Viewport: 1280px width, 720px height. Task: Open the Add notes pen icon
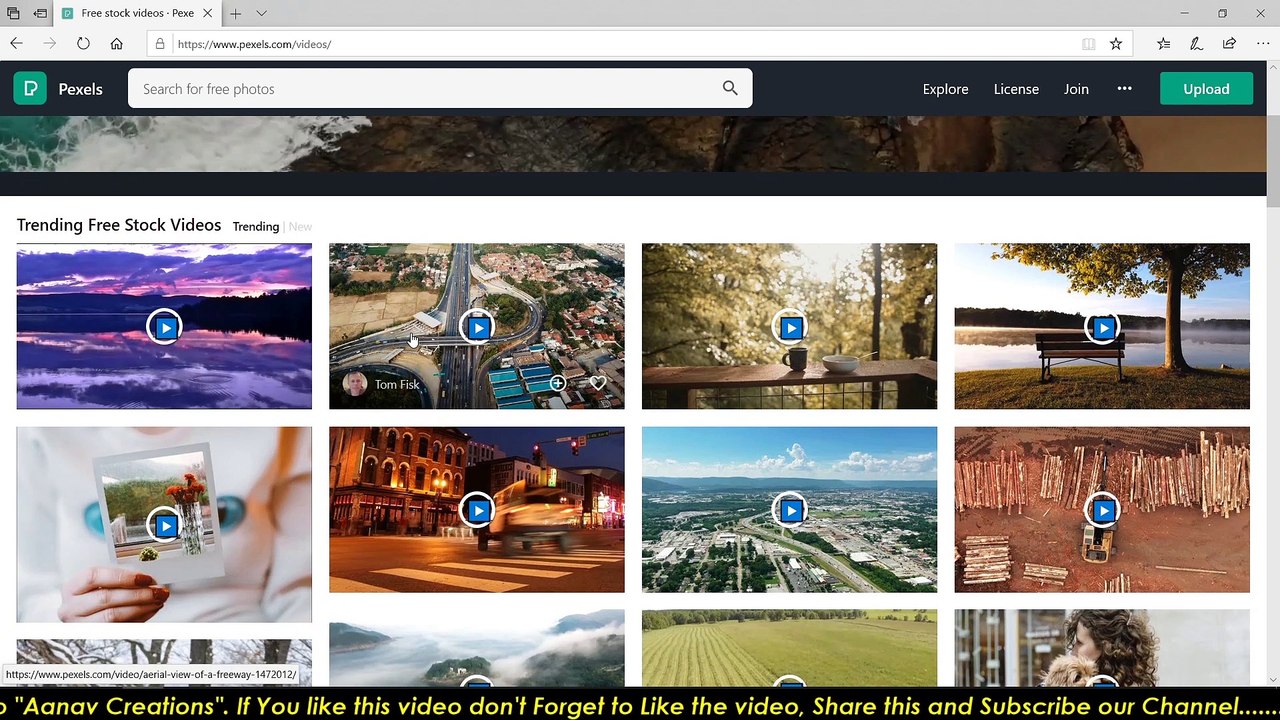[1196, 44]
